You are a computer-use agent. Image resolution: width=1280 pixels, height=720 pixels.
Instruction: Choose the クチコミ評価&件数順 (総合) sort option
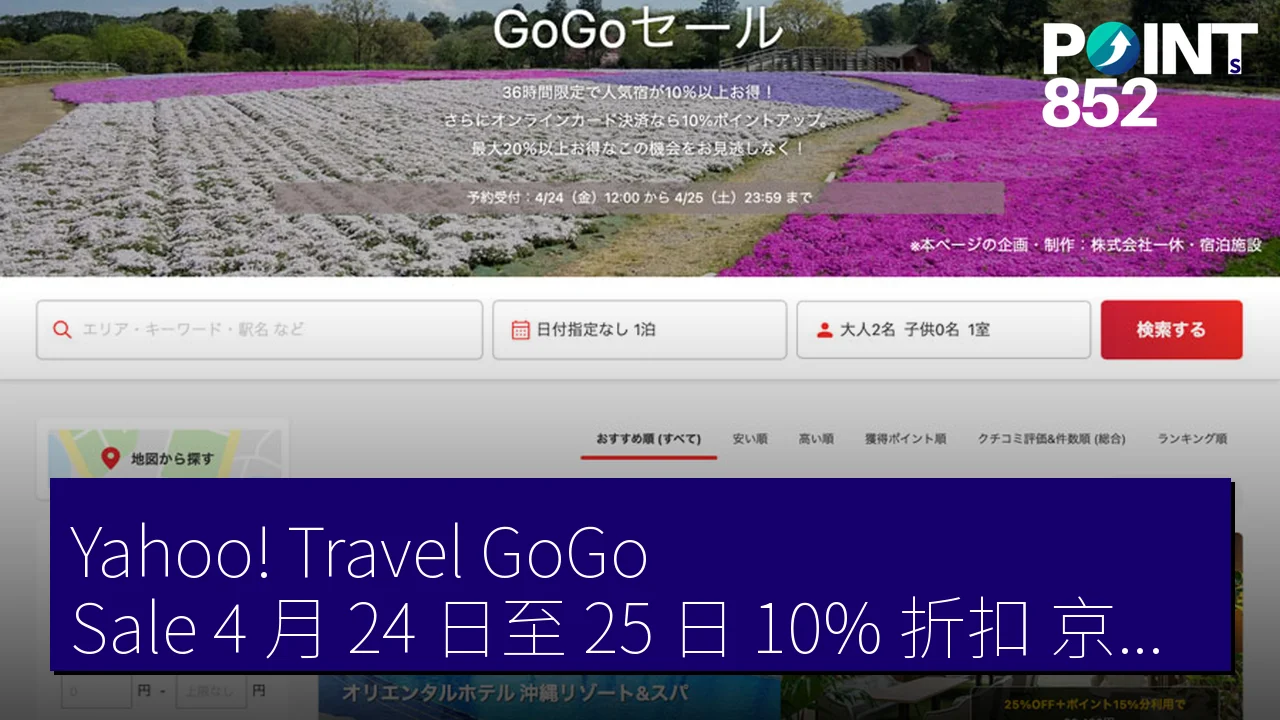click(x=1051, y=439)
